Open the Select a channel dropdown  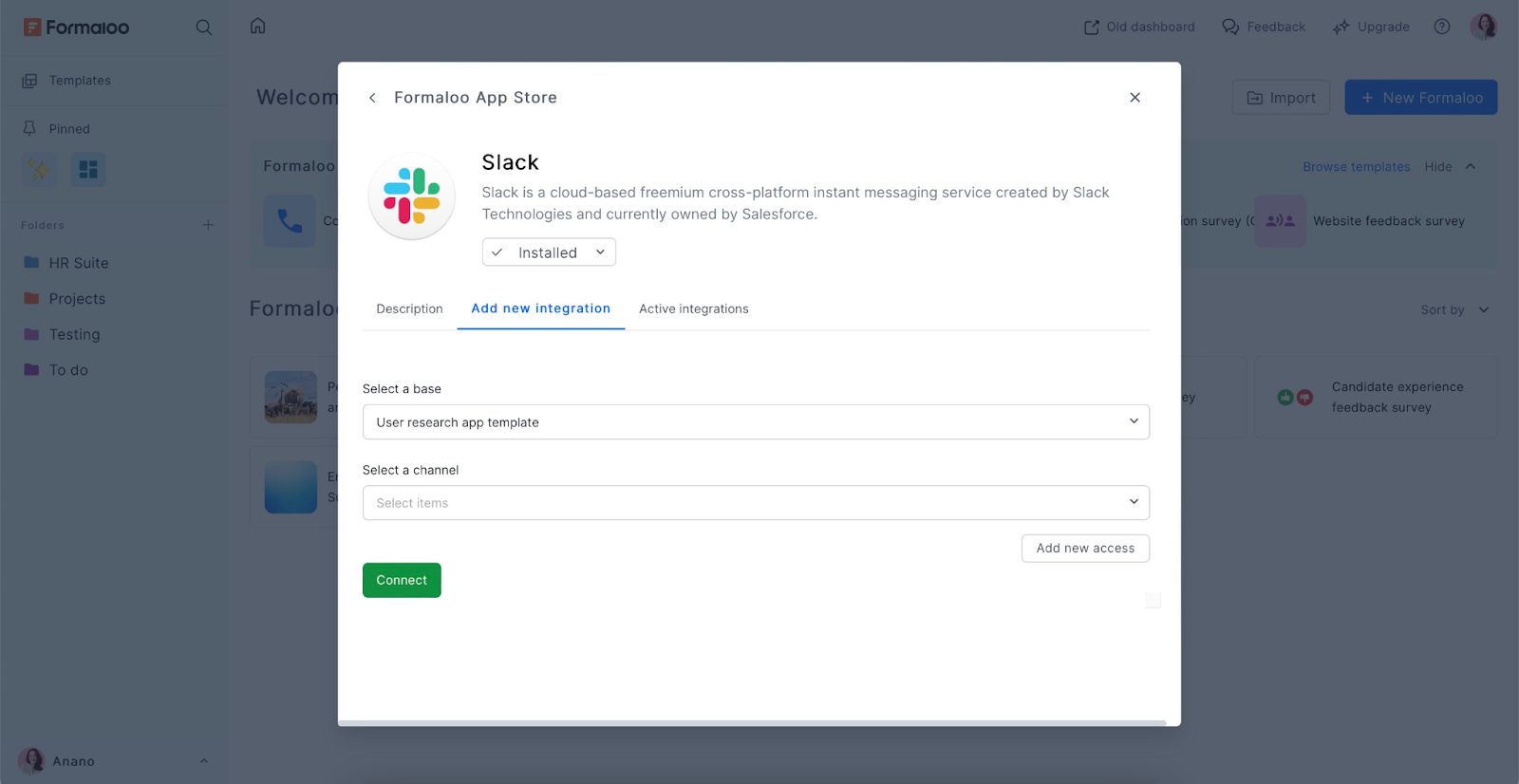756,503
